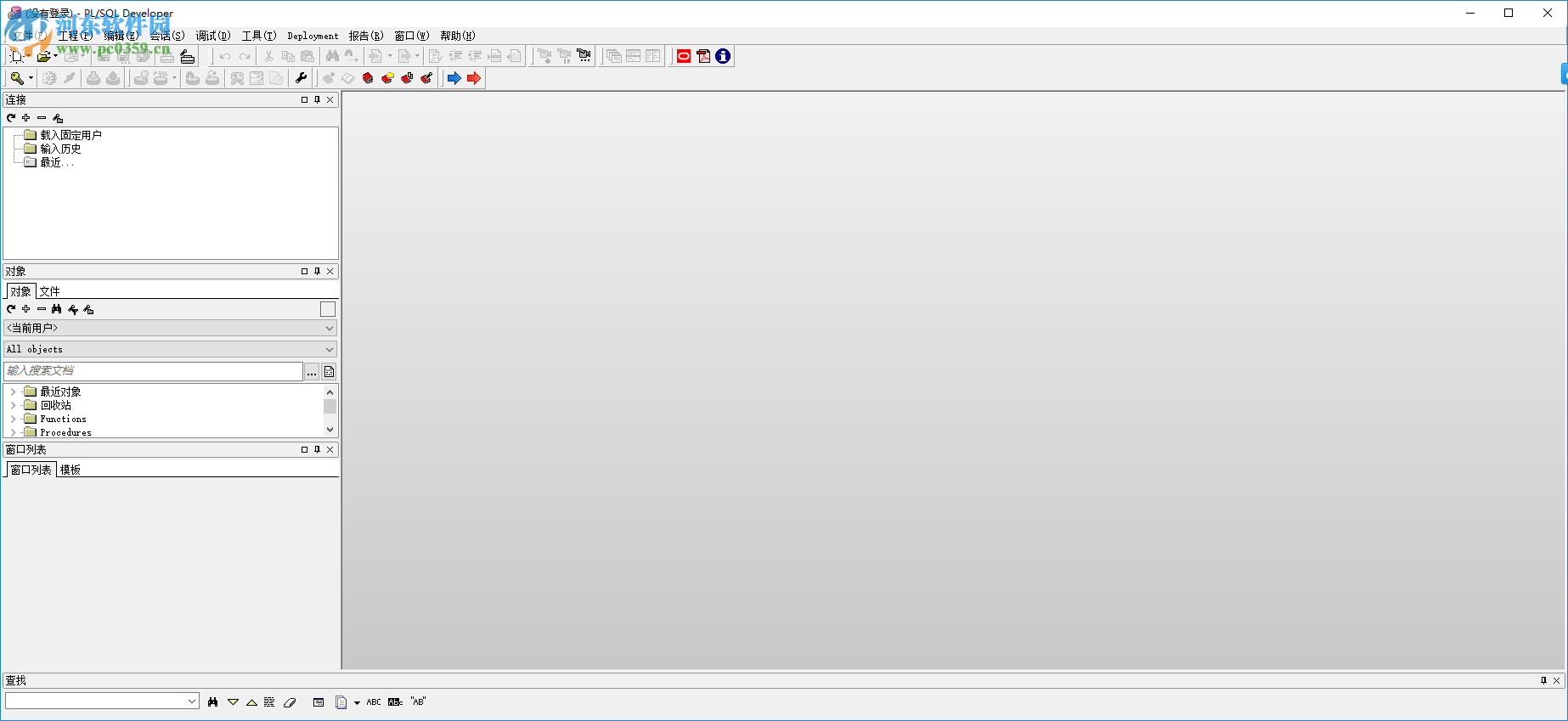The width and height of the screenshot is (1568, 721).
Task: Click the filter icon in Objects panel toolbar
Action: pyautogui.click(x=73, y=309)
